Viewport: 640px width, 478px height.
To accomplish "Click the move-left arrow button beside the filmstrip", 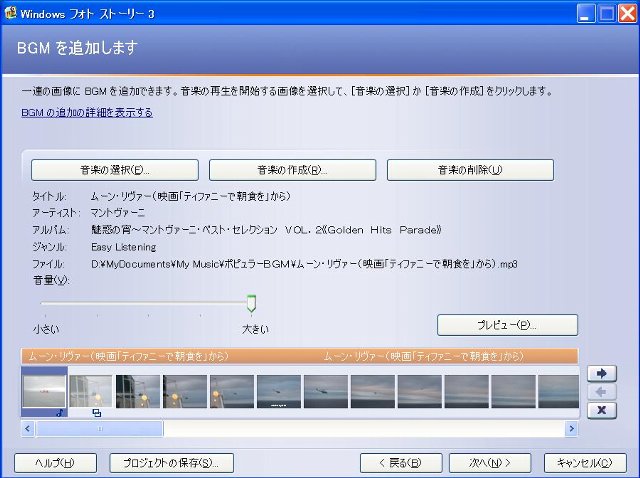I will point(602,392).
